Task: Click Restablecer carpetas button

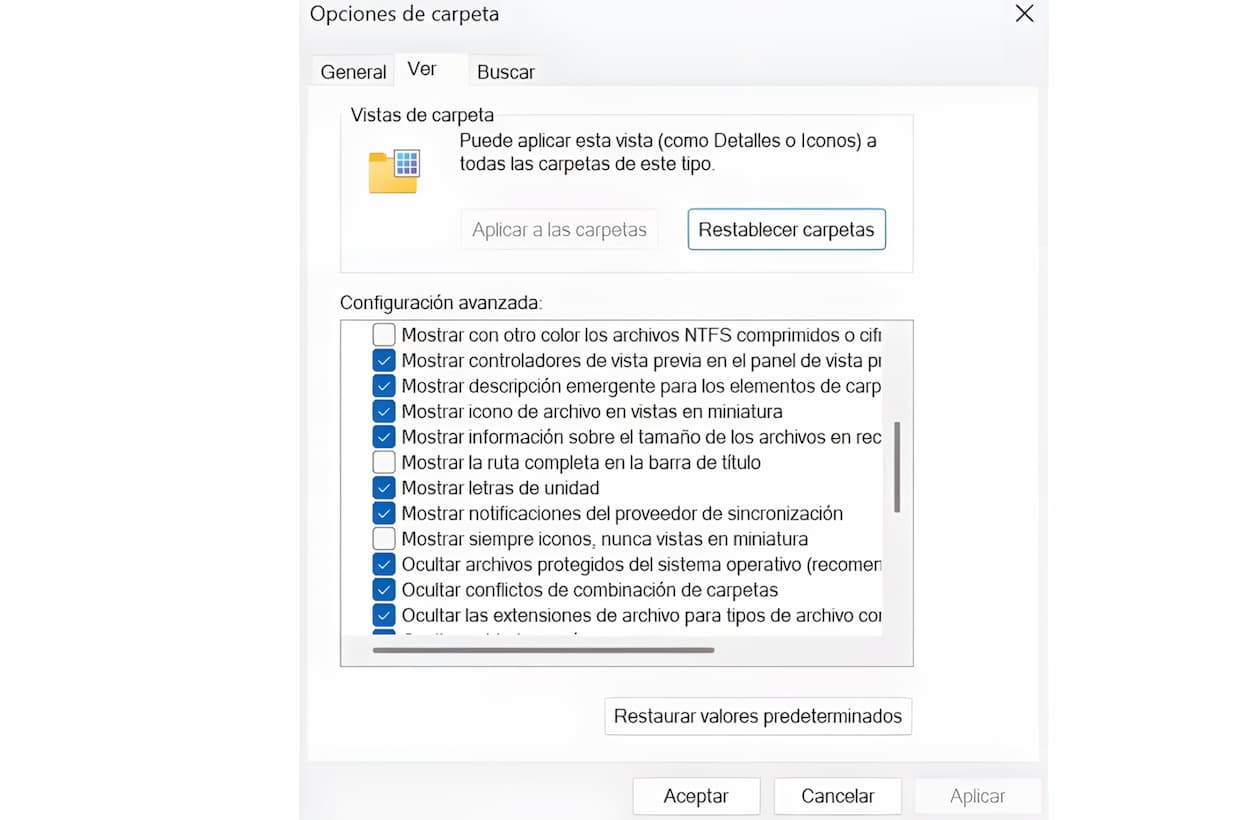Action: 787,229
